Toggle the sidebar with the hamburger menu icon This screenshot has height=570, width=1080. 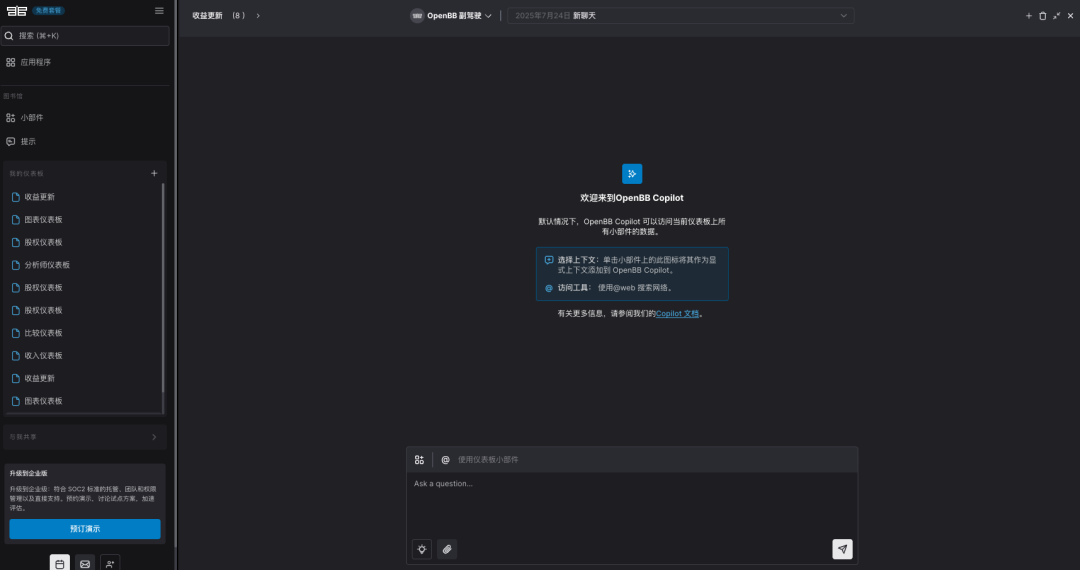[159, 11]
